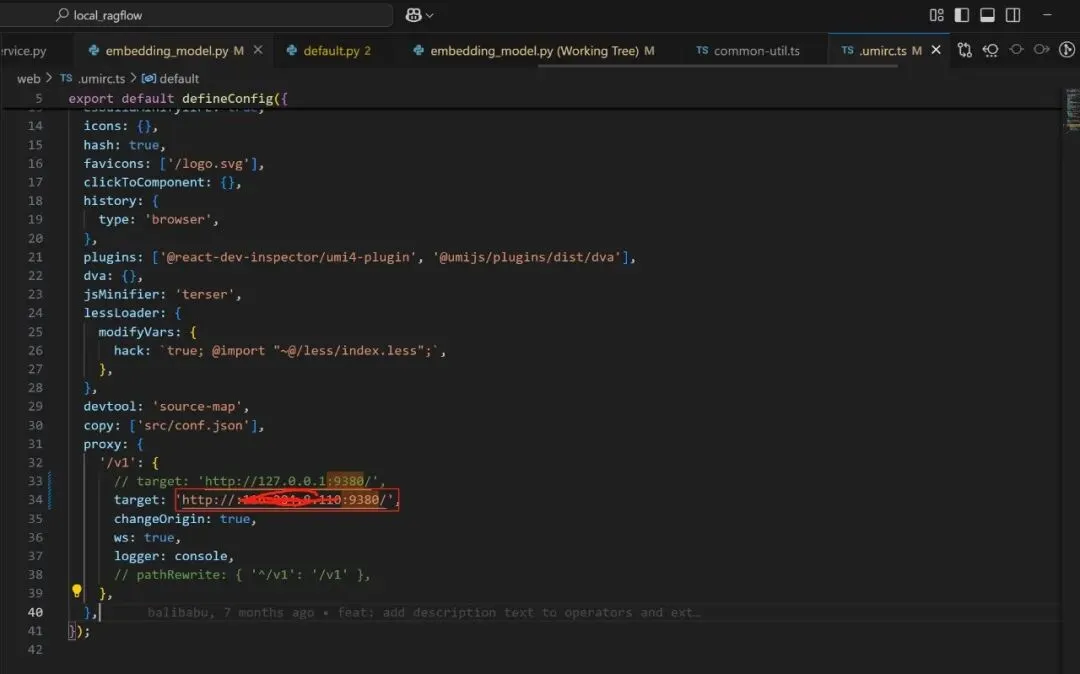The image size is (1080, 674).
Task: Click the middle commit navigation icon
Action: click(x=1016, y=50)
